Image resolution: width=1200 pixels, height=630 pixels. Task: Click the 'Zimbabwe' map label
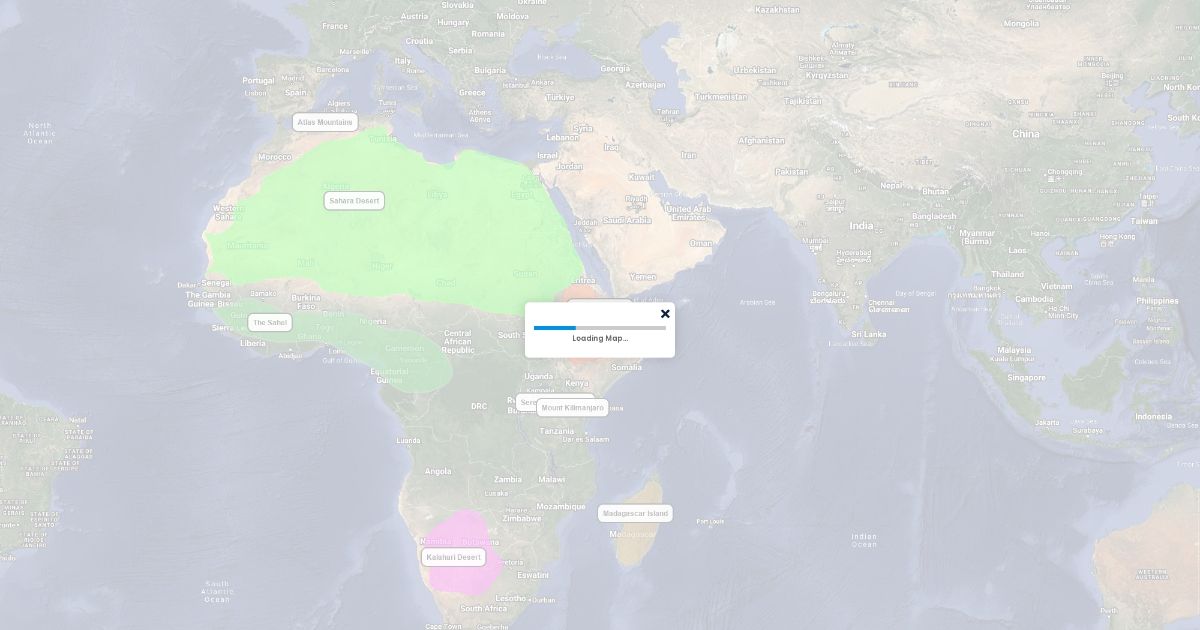click(x=522, y=518)
